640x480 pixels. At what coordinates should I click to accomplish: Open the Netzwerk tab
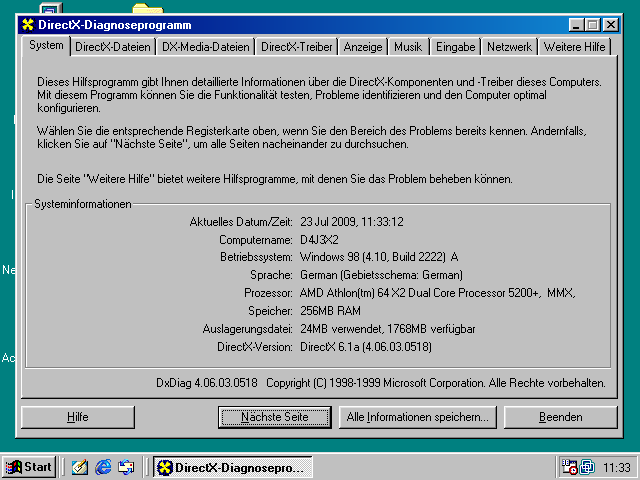[509, 47]
